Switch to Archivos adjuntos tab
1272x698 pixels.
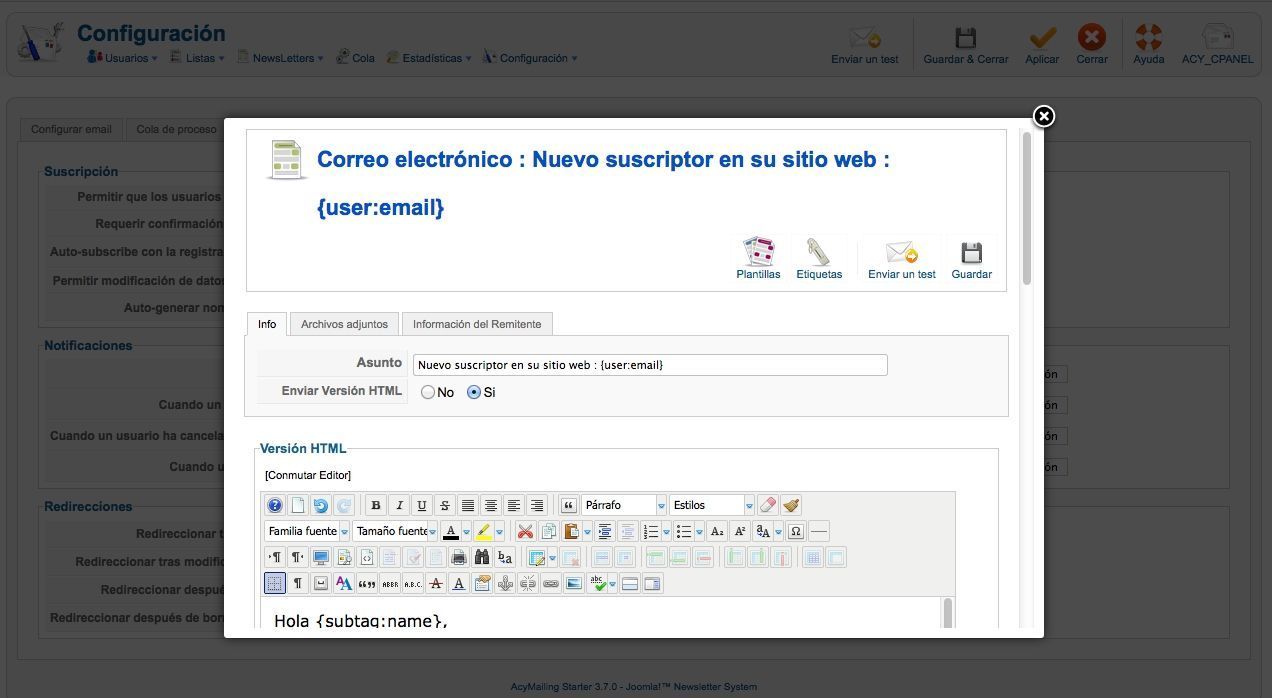click(344, 324)
